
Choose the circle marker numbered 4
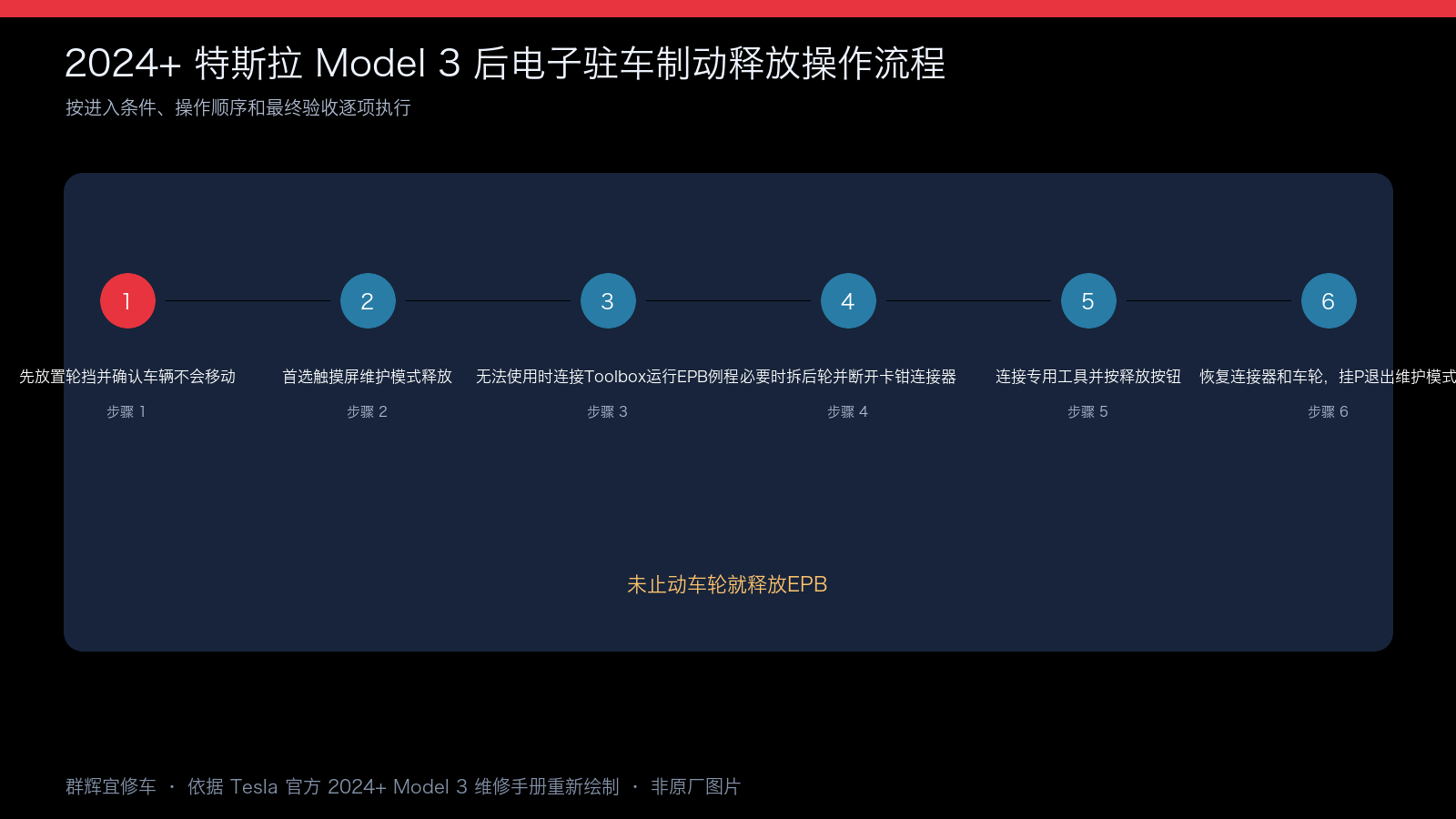pyautogui.click(x=848, y=301)
